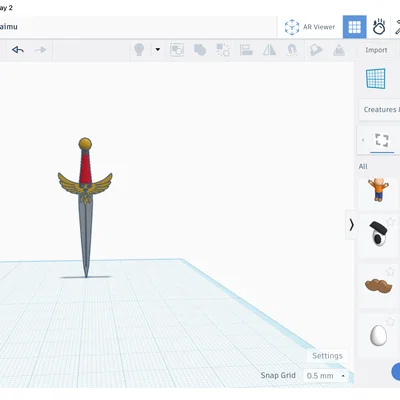Viewport: 400px width, 400px height.
Task: Undo the last action
Action: (x=18, y=50)
